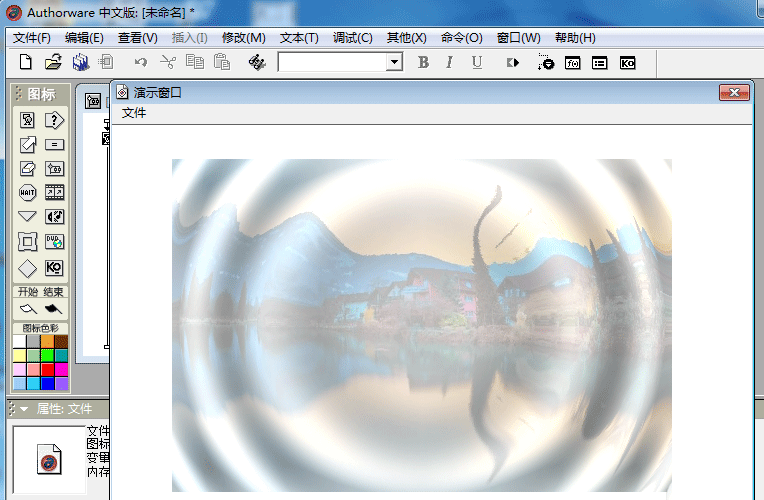Screen dimensions: 764x500
Task: Pick the red swatch in icon colors
Action: [x=47, y=369]
